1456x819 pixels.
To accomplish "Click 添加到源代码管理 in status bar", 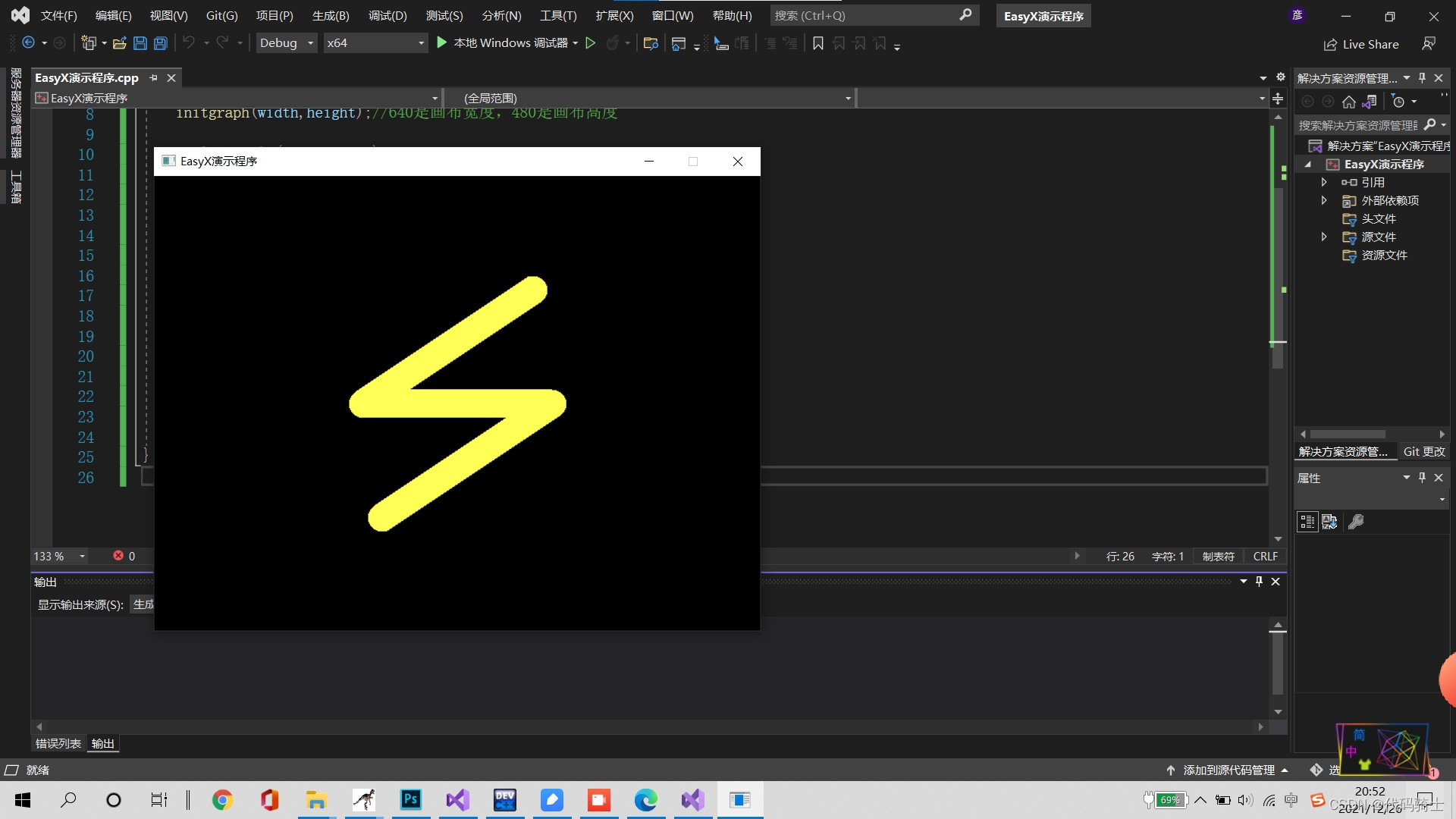I will 1228,770.
